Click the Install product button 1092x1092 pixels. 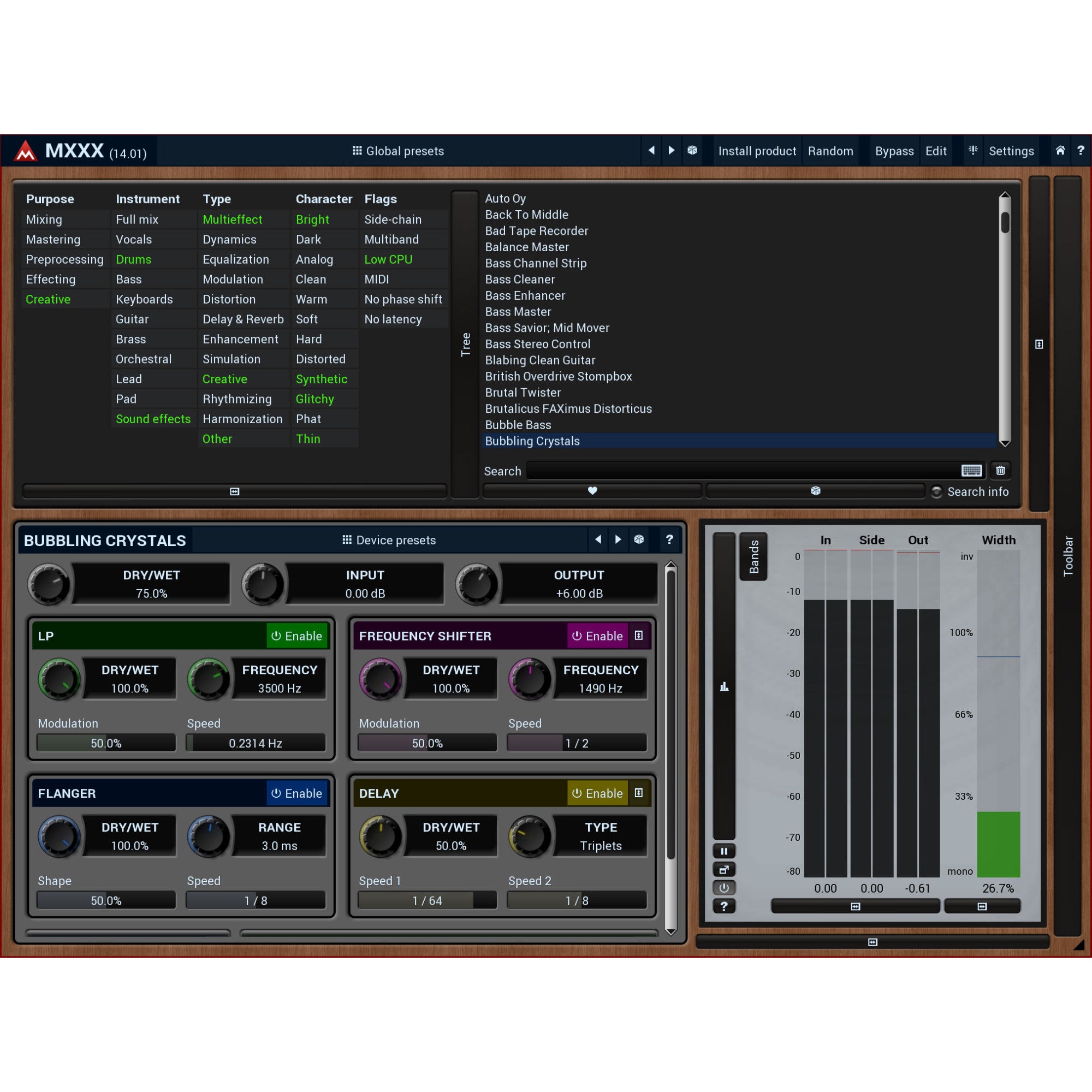(x=757, y=151)
